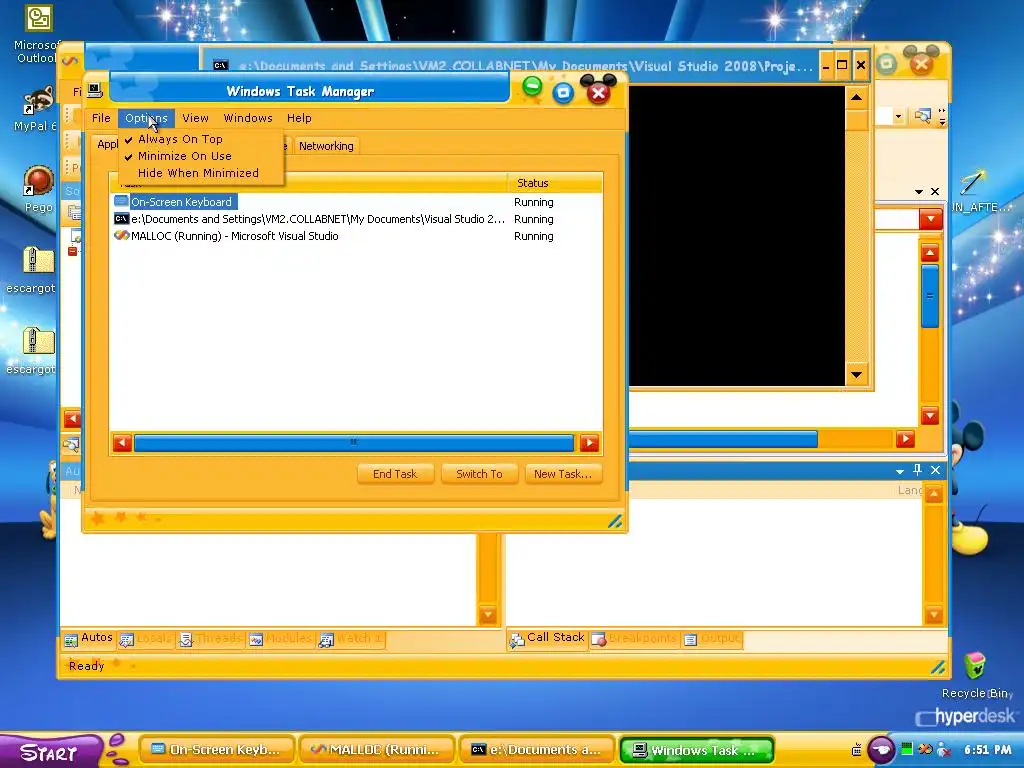Click the Task Manager title bar icon
Viewport: 1024px width, 768px height.
(95, 90)
